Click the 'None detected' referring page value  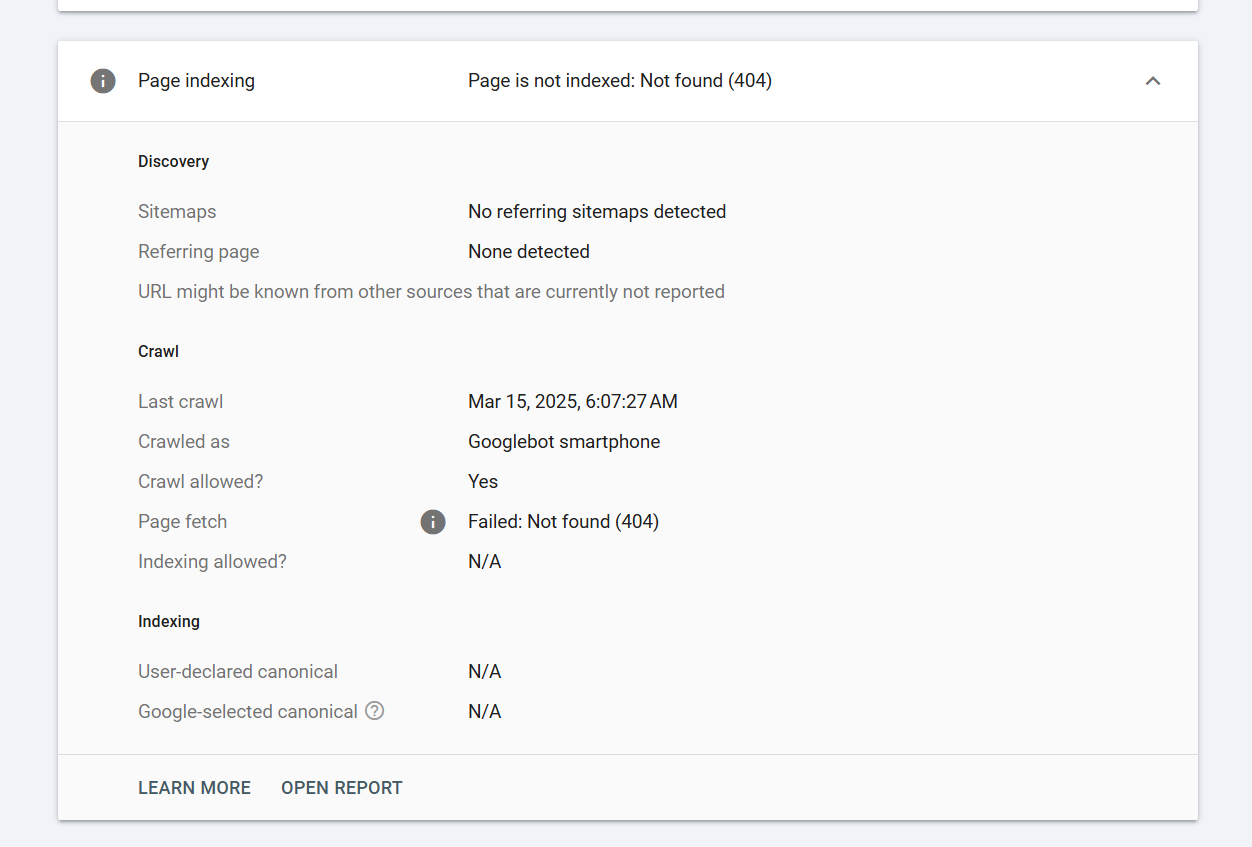coord(529,252)
